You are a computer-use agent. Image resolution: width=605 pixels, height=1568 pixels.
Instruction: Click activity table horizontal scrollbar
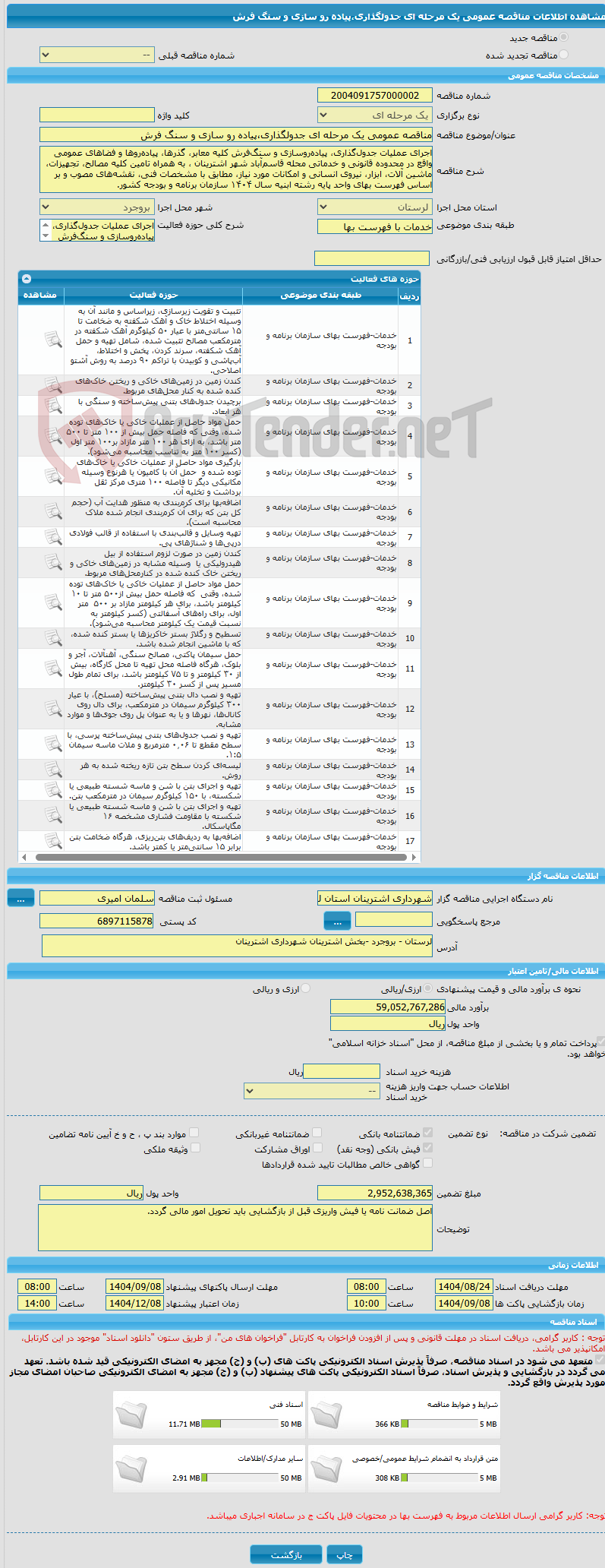[x=219, y=857]
